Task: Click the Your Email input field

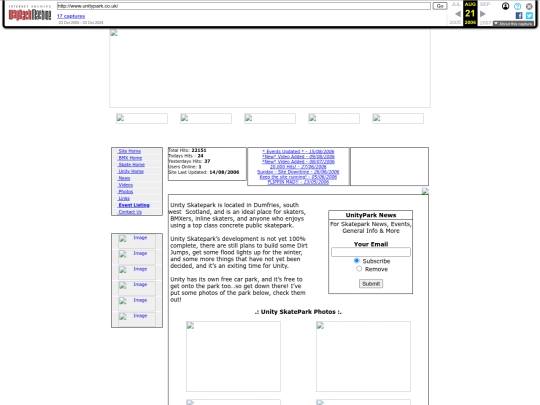Action: tap(371, 252)
